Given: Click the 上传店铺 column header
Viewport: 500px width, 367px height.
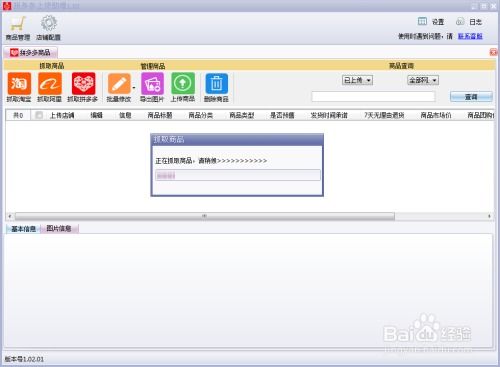Looking at the screenshot, I should tap(62, 115).
